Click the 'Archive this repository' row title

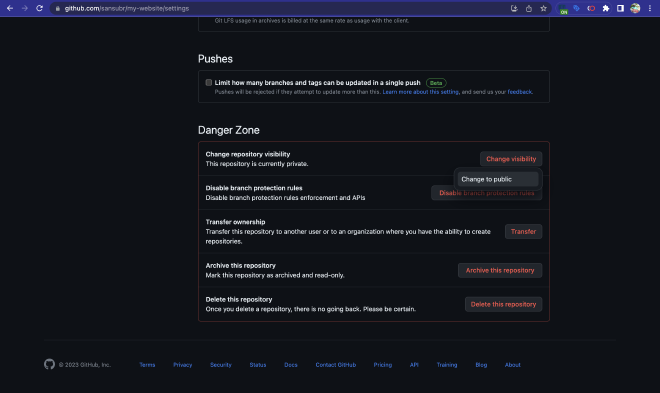tap(240, 266)
